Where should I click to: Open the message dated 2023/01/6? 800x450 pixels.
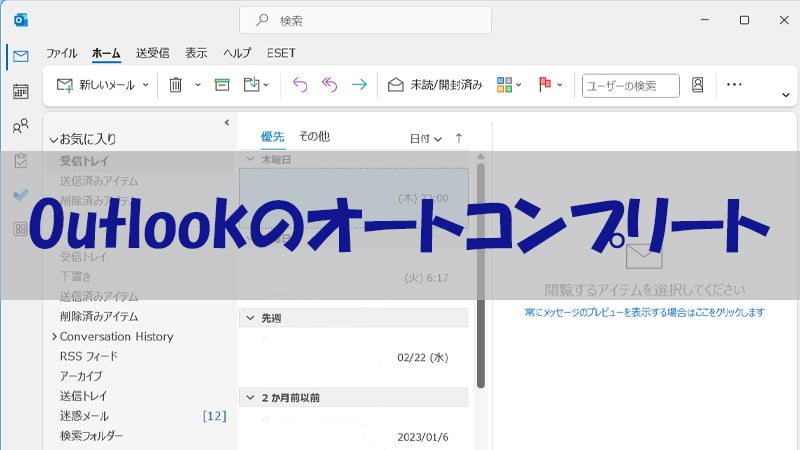tap(354, 429)
